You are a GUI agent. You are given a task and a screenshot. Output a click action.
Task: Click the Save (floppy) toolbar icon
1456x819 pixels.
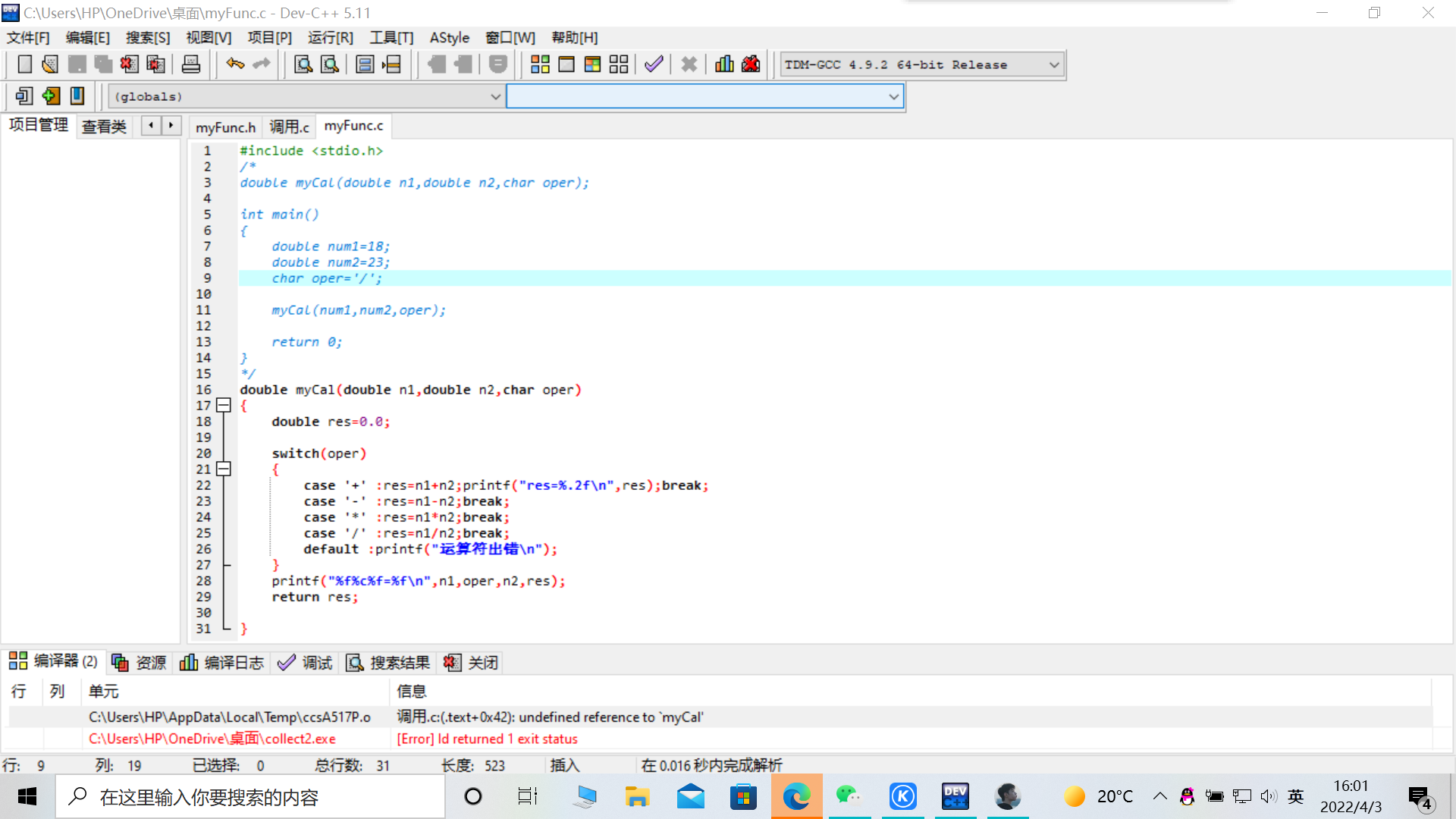(77, 64)
